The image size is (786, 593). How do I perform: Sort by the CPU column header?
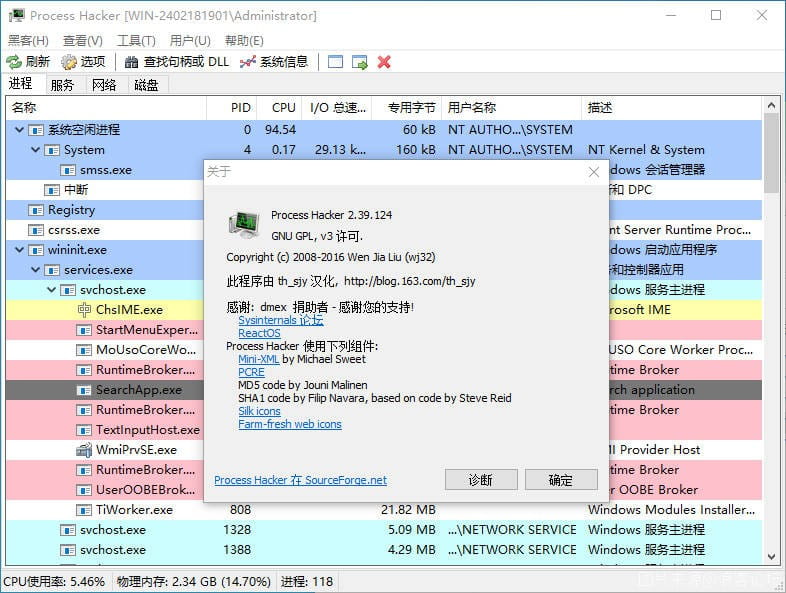point(283,107)
